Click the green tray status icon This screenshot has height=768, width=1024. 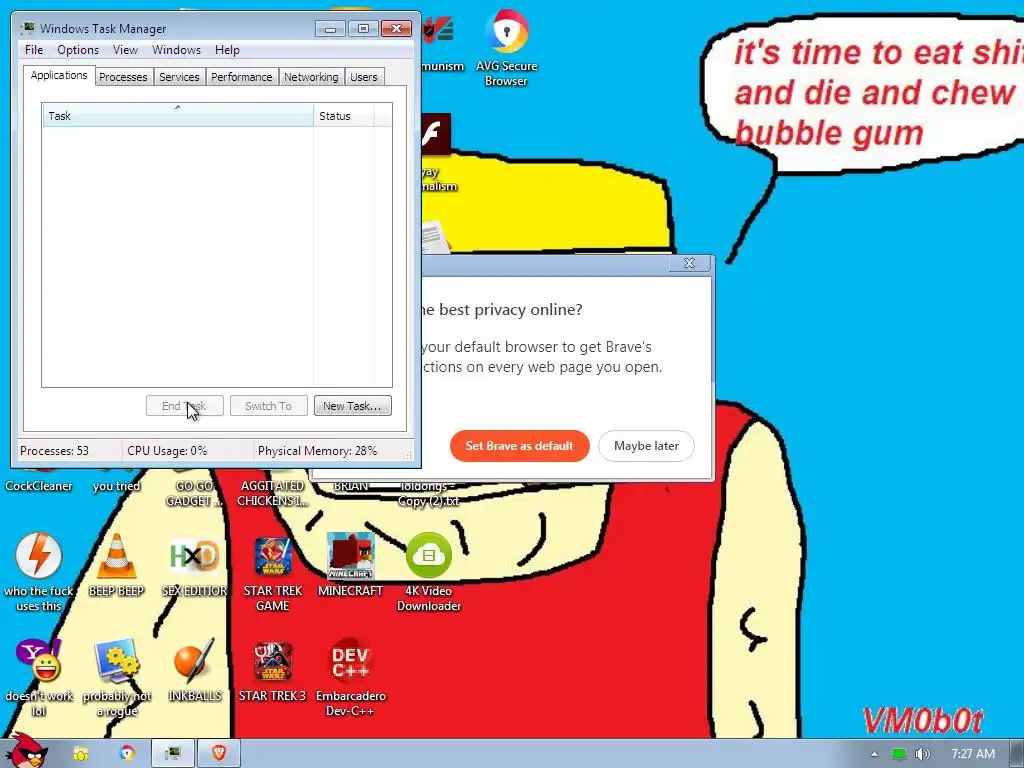[x=899, y=754]
